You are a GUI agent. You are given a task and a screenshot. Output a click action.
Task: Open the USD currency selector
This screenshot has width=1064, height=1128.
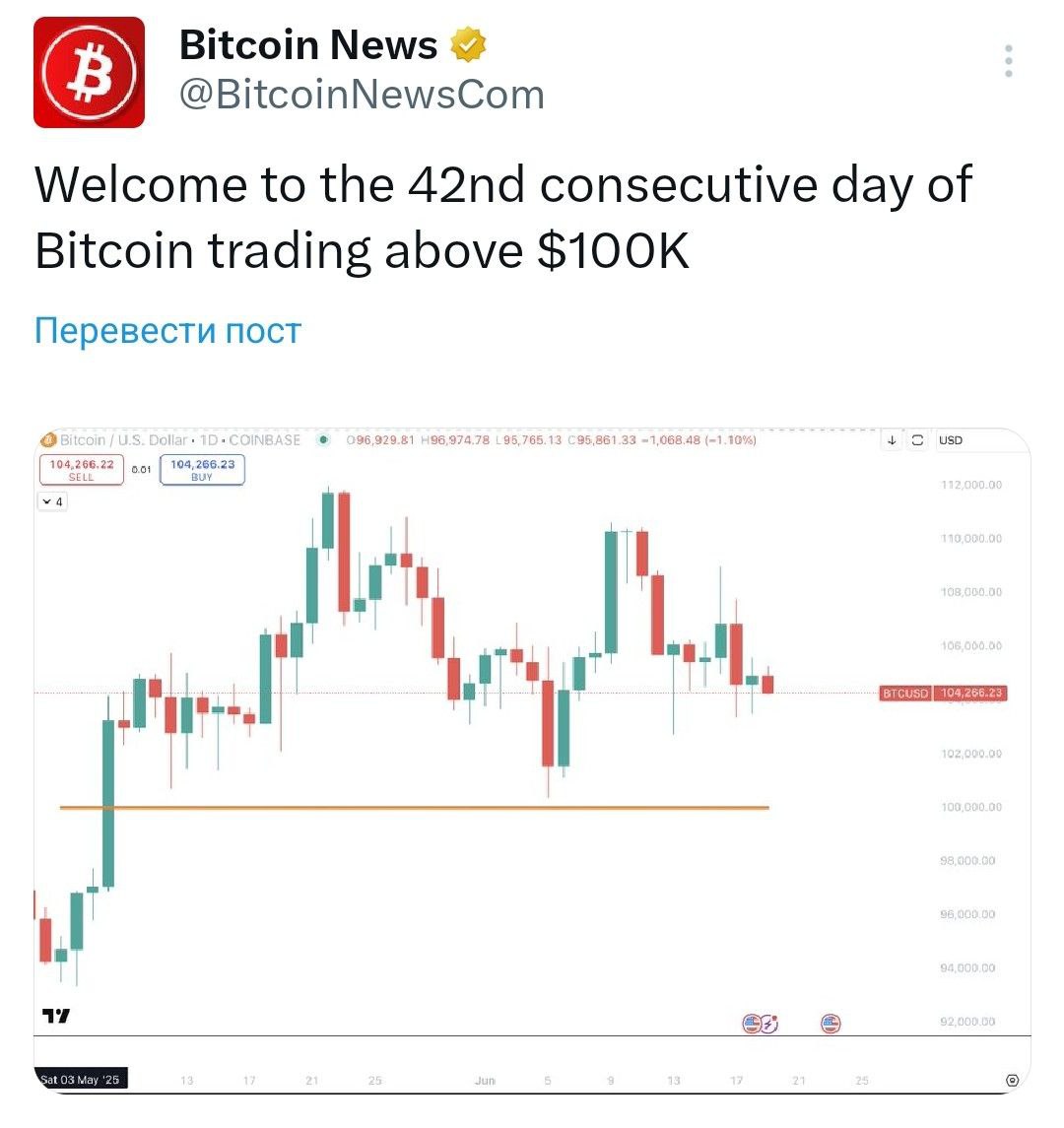(951, 440)
